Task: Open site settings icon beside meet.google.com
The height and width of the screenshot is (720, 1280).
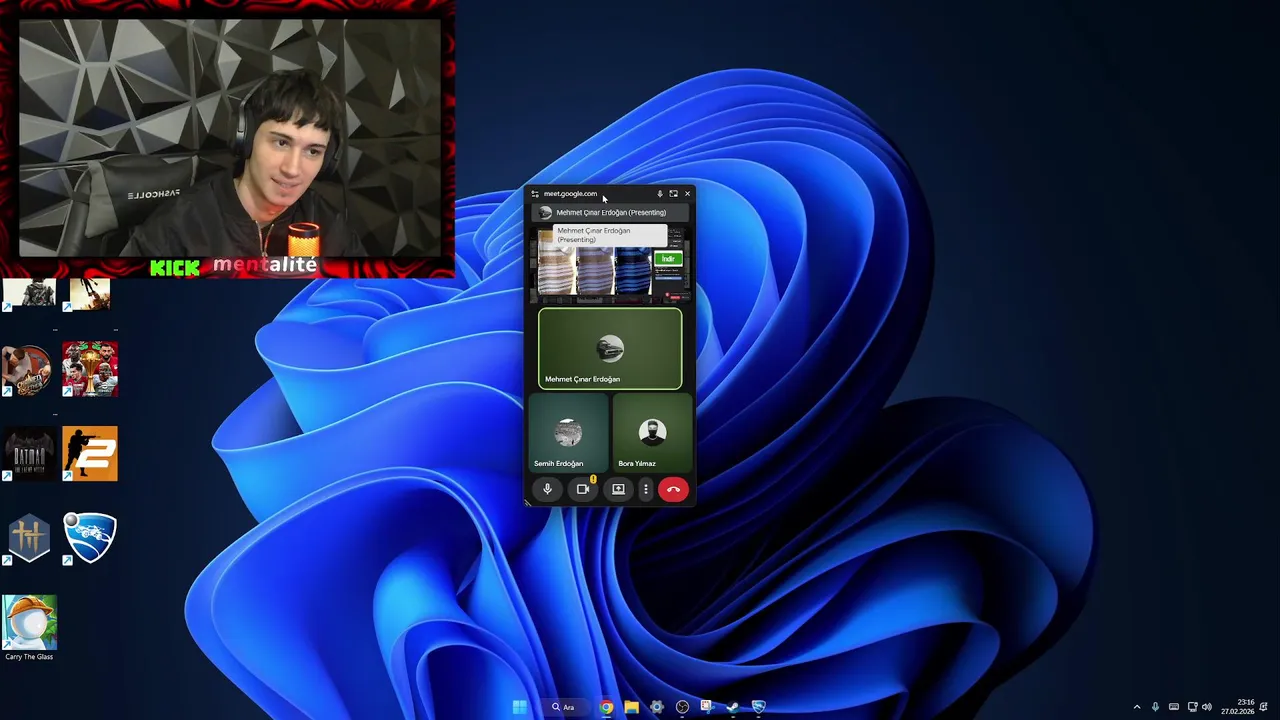Action: point(535,194)
